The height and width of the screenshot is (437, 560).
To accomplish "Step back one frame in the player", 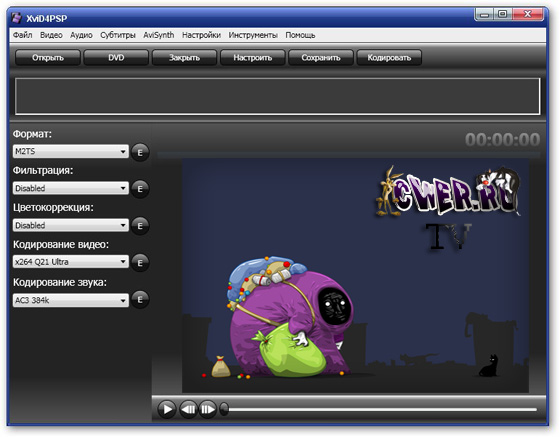I will [188, 409].
